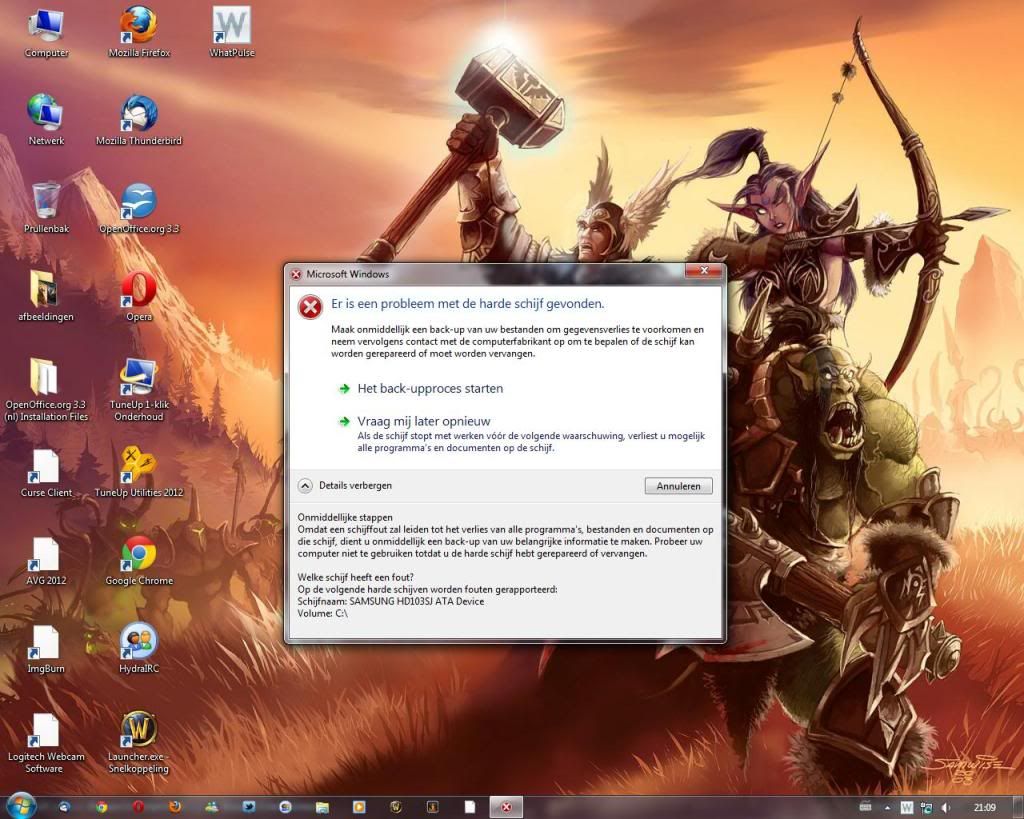The width and height of the screenshot is (1024, 819).
Task: Open the clock showing 21:09
Action: point(984,808)
